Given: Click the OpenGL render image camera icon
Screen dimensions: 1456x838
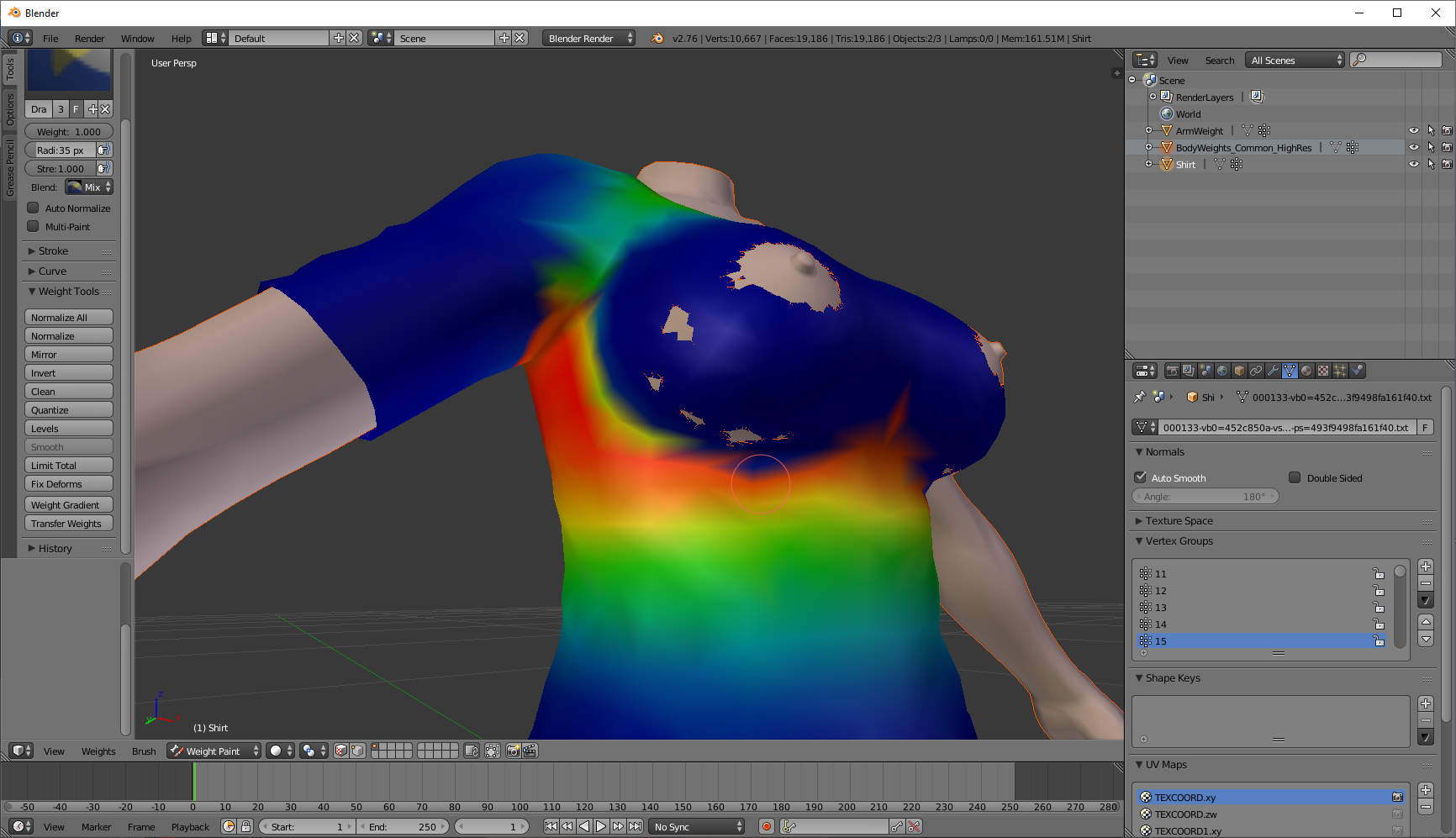Looking at the screenshot, I should [513, 751].
